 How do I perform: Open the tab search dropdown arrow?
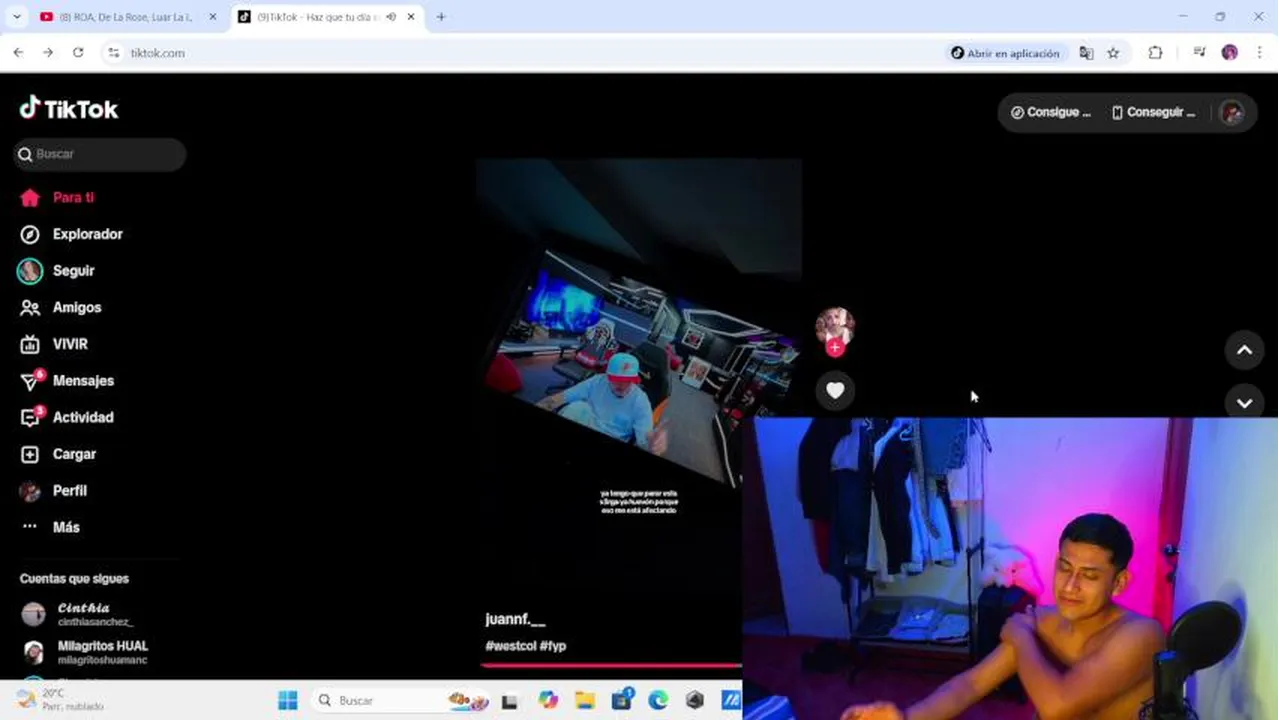(16, 17)
